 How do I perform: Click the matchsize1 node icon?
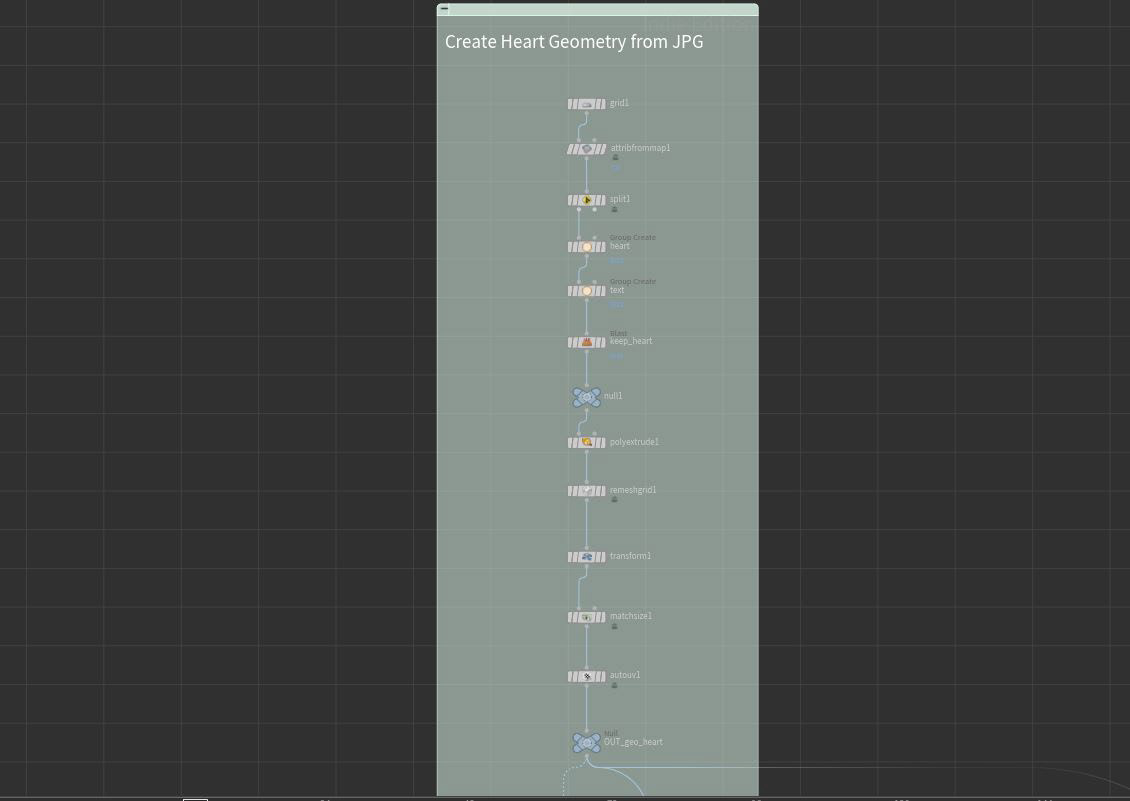pyautogui.click(x=587, y=617)
